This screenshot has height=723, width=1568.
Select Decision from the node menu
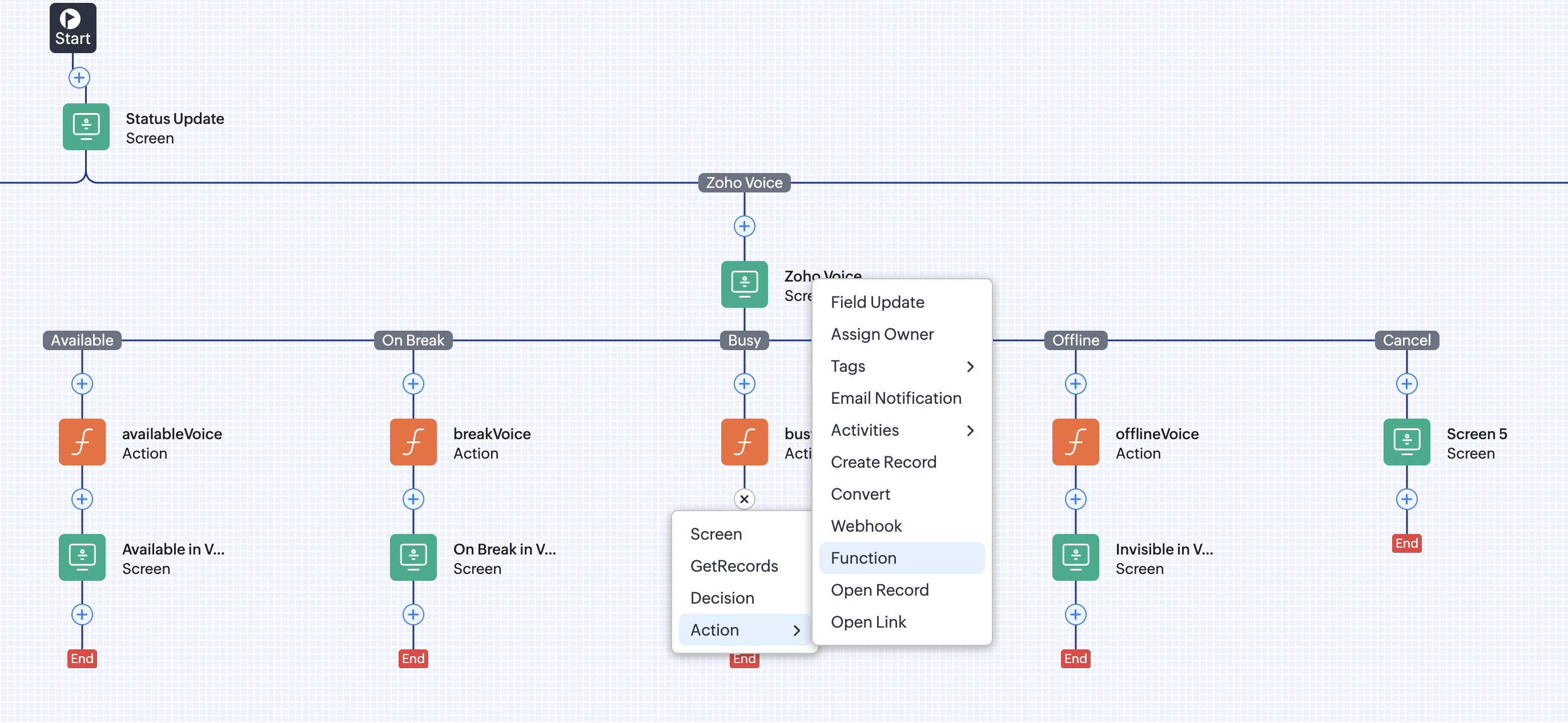722,597
